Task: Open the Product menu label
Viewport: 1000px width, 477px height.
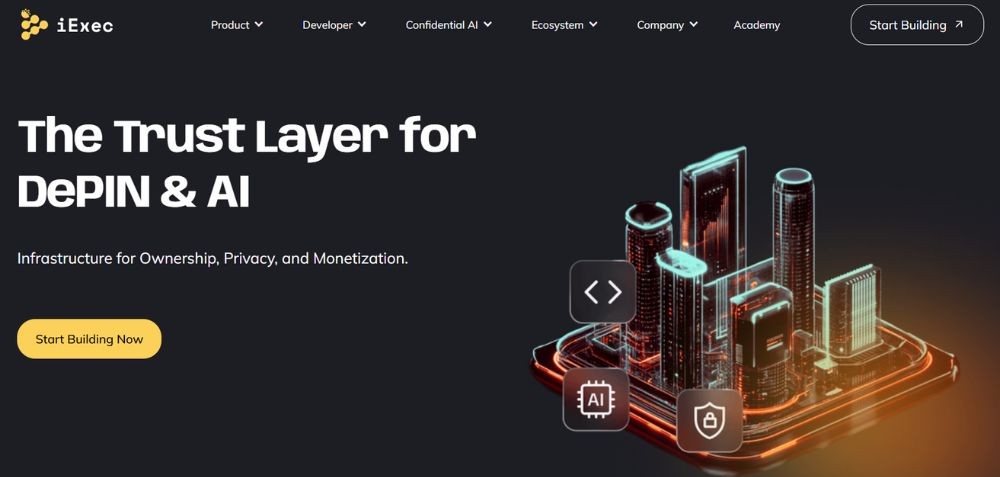Action: point(230,25)
